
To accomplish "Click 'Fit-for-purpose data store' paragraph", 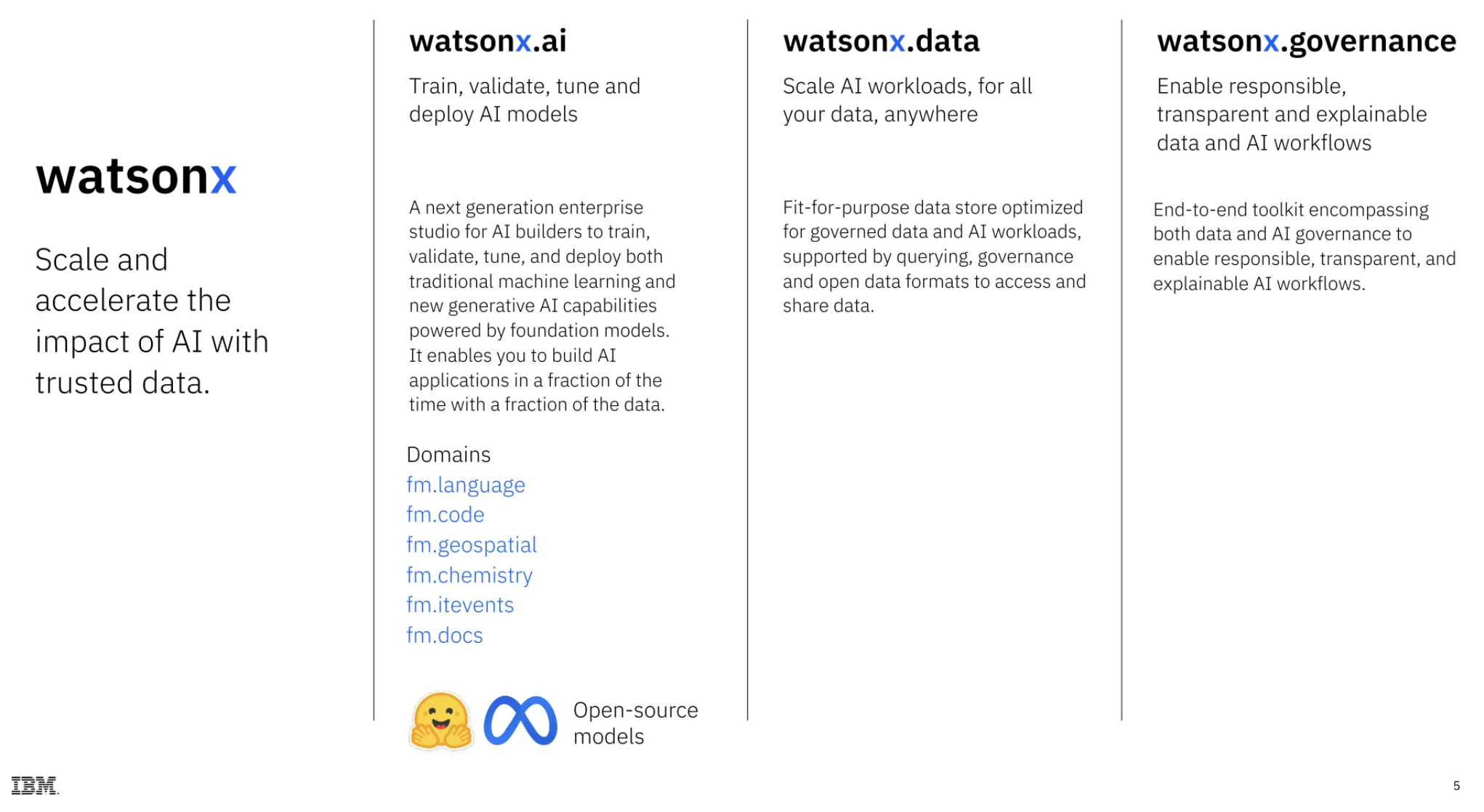I will 934,256.
